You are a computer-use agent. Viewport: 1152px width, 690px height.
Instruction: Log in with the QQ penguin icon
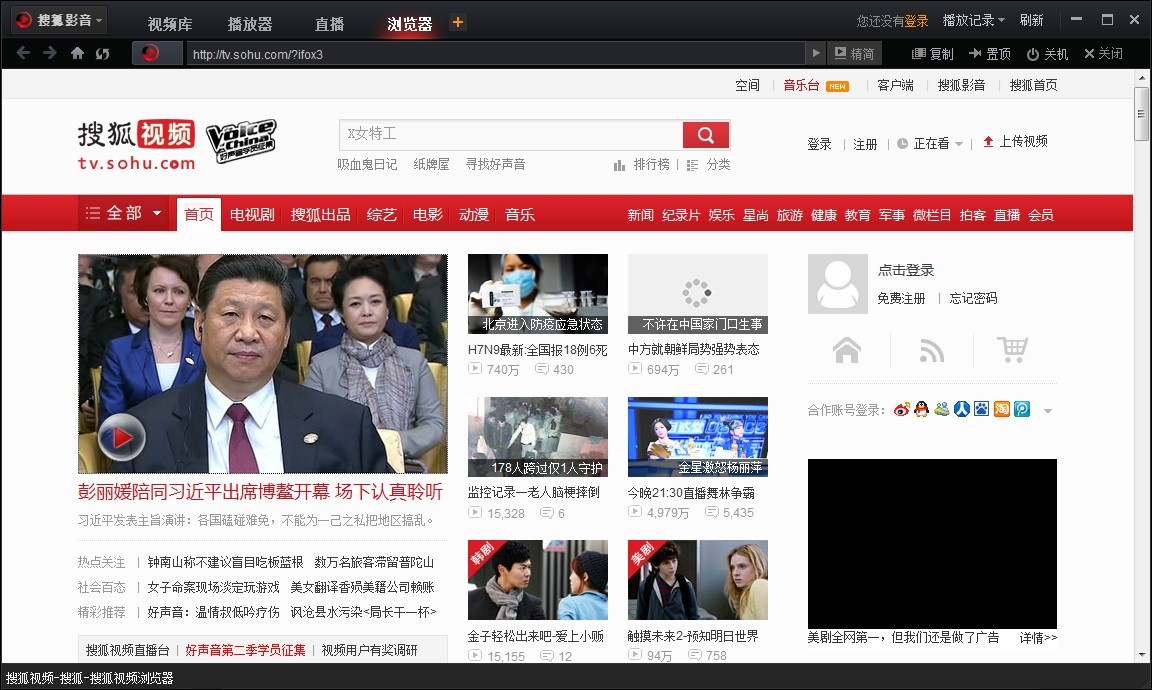pos(921,409)
